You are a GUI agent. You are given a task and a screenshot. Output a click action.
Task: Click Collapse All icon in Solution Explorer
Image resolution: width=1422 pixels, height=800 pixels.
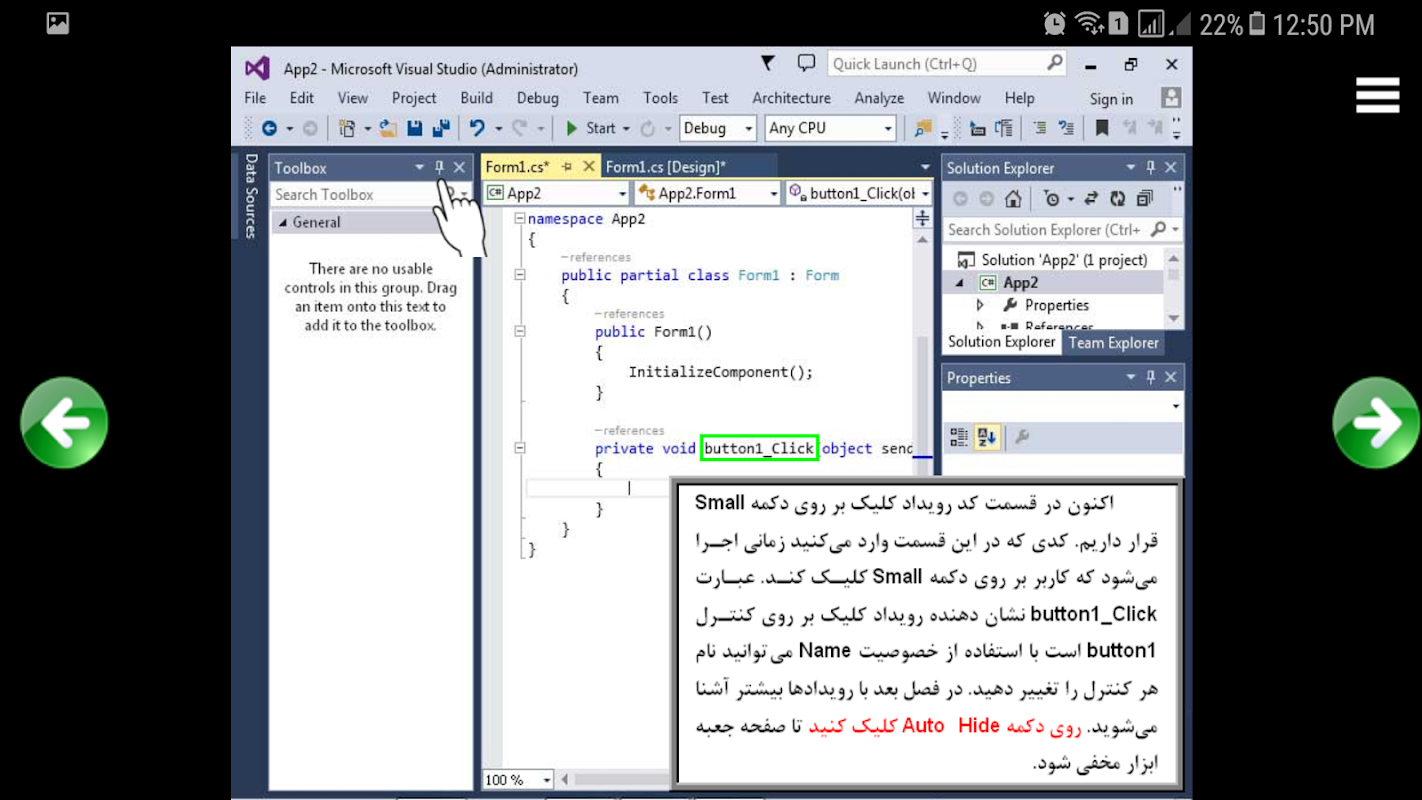(1144, 198)
